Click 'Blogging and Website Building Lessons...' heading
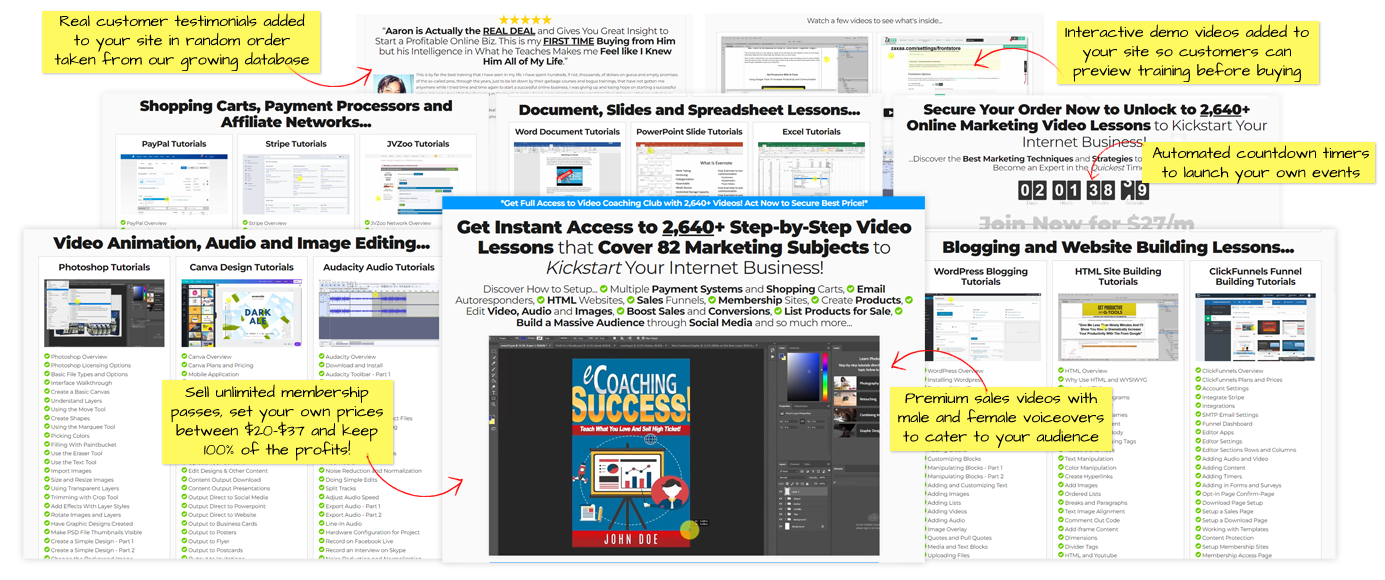 pyautogui.click(x=1117, y=248)
